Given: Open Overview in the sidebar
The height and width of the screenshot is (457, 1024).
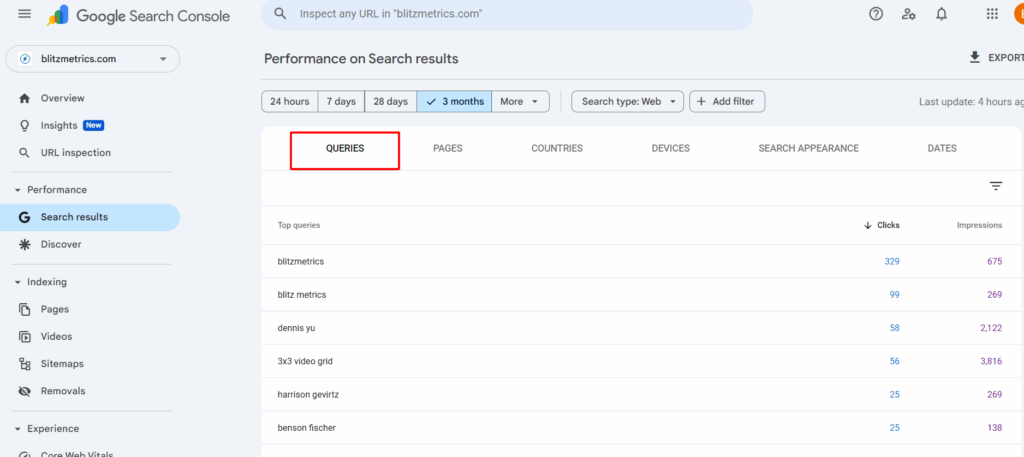Looking at the screenshot, I should (x=63, y=98).
